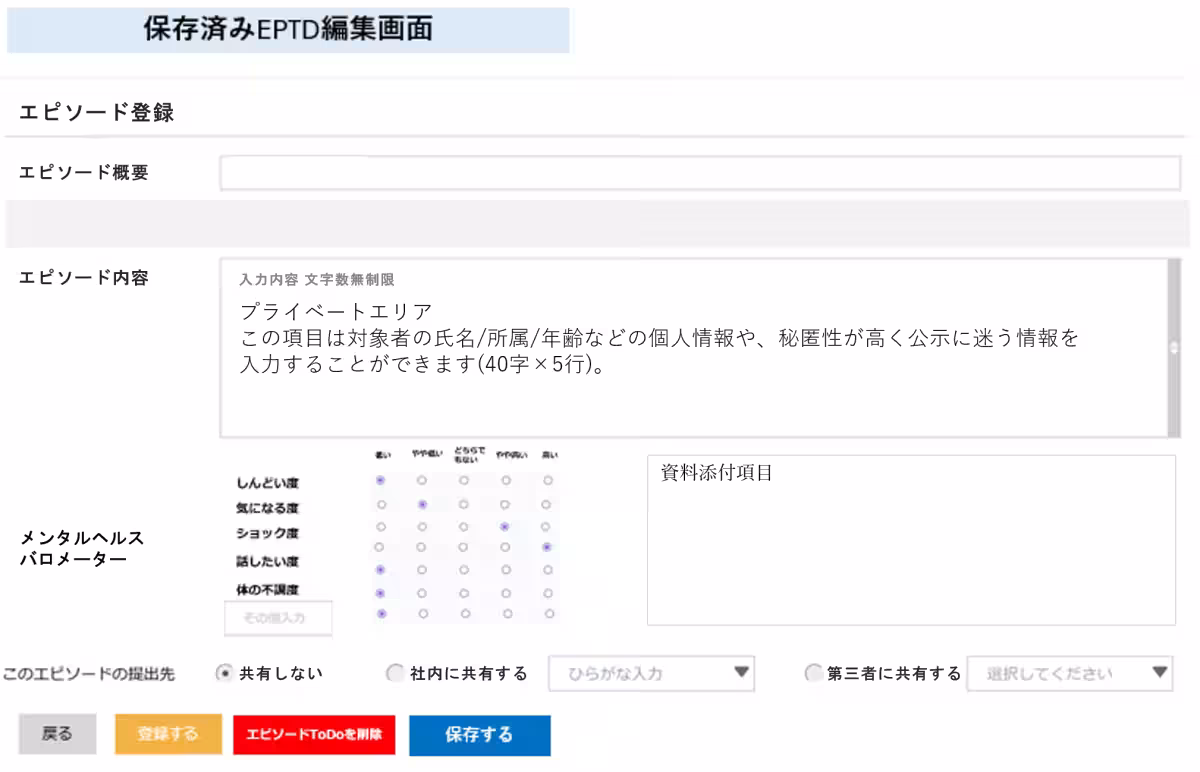Open the ひらがな入力 dropdown

pos(650,673)
